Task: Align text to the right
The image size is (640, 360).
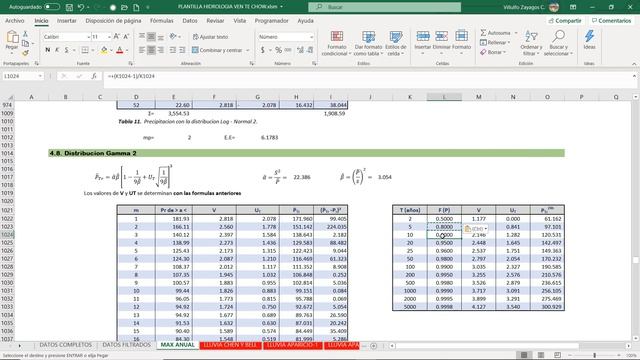Action: click(160, 50)
